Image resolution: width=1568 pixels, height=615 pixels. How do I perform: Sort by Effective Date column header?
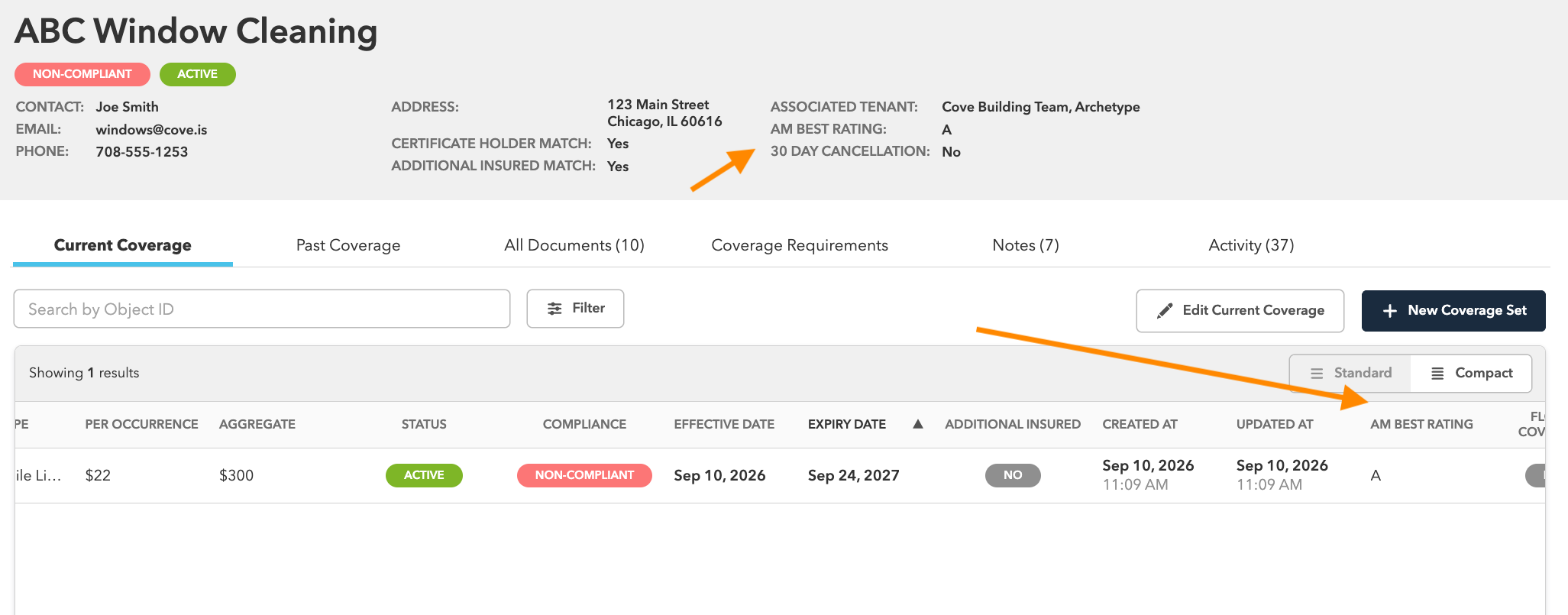coord(724,424)
